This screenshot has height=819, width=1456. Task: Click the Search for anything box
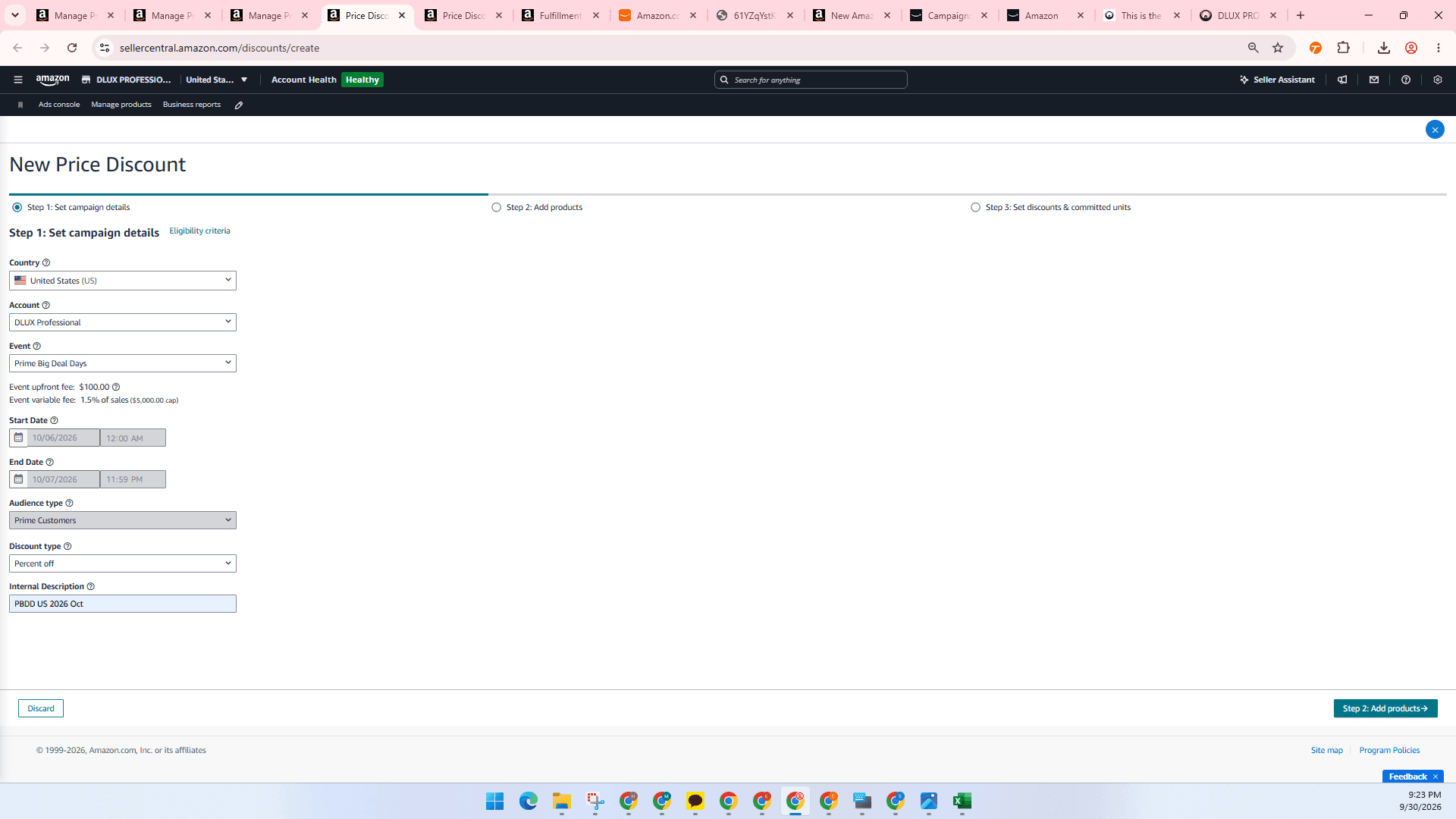[x=811, y=80]
